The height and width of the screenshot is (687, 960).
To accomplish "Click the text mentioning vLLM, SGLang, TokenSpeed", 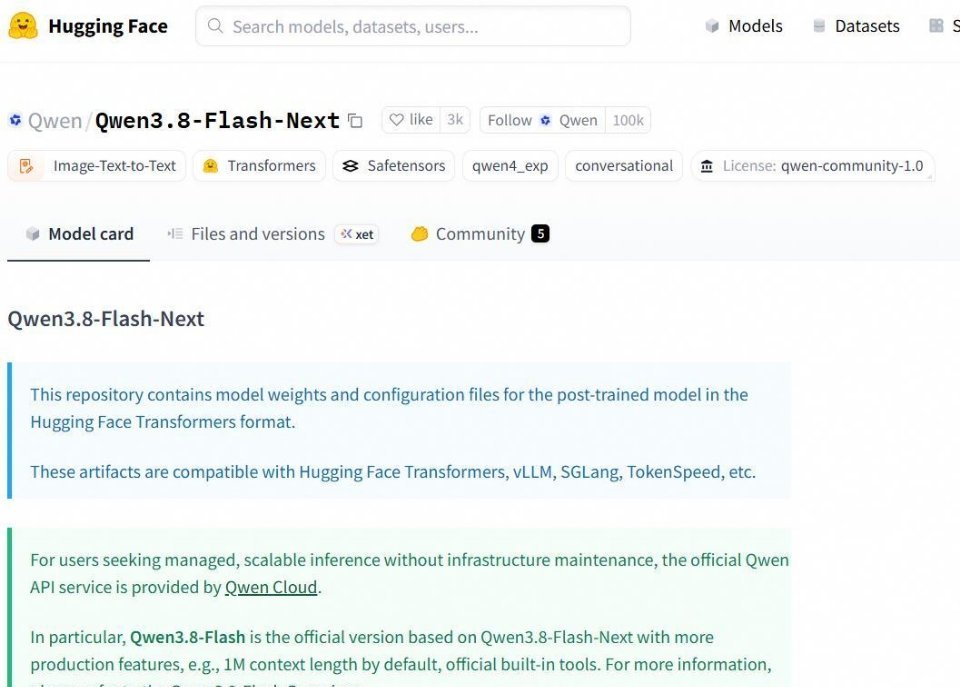I will [x=393, y=472].
